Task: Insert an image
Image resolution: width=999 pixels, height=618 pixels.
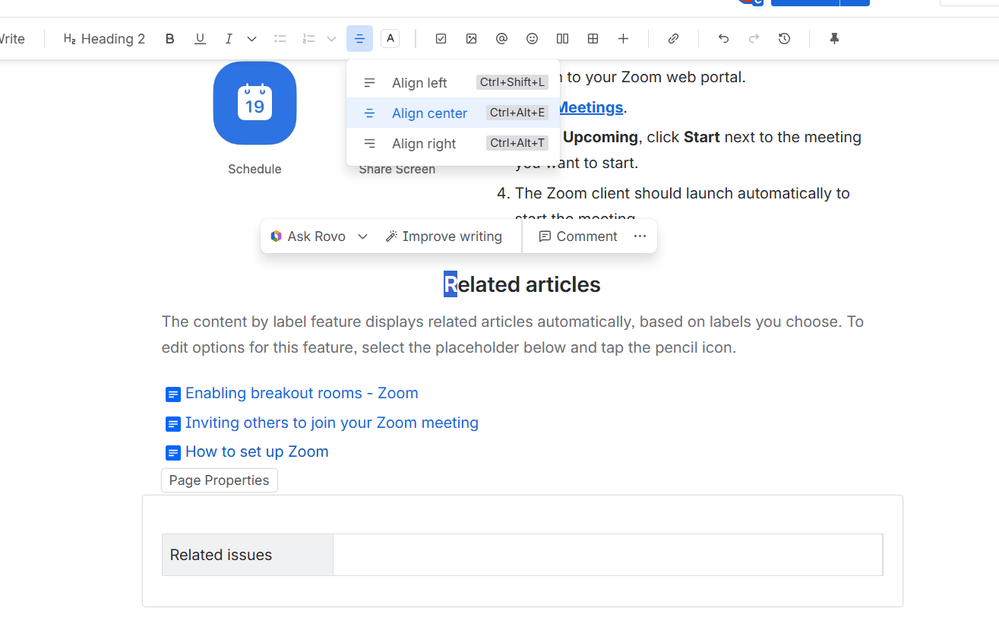Action: click(470, 38)
